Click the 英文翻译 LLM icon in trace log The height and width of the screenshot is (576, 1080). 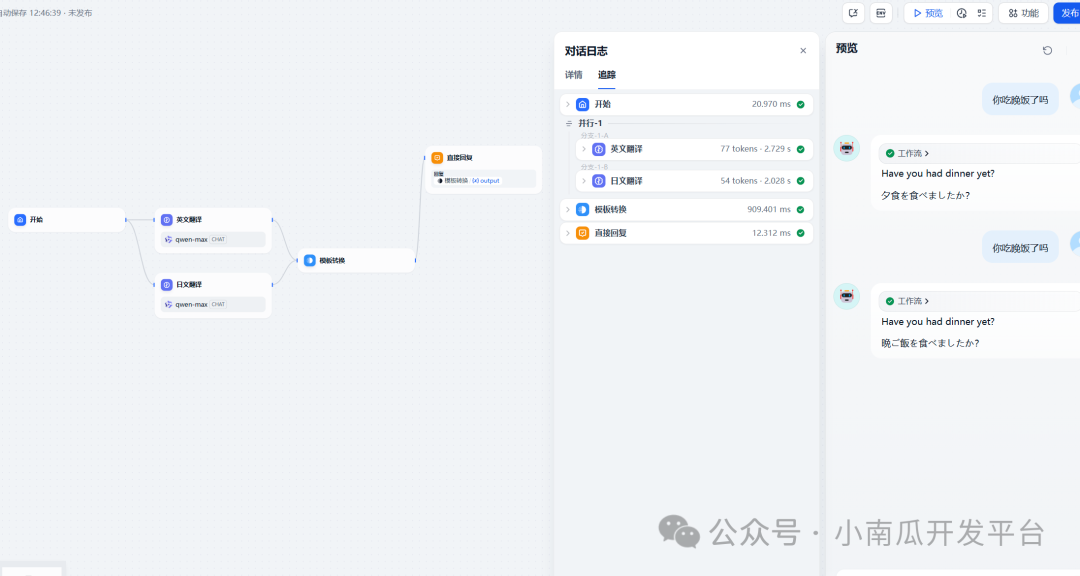(599, 149)
